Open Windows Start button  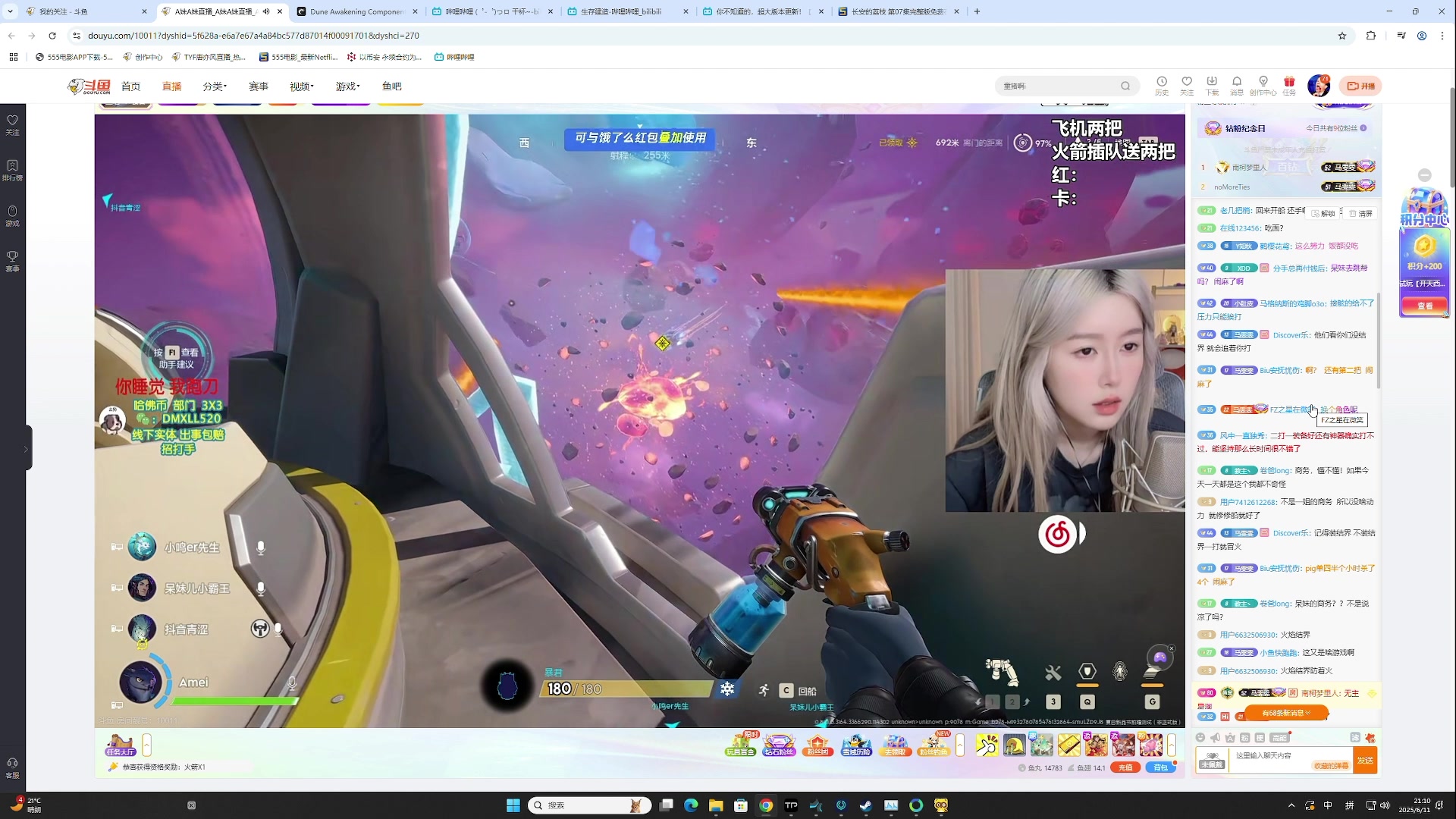point(513,805)
